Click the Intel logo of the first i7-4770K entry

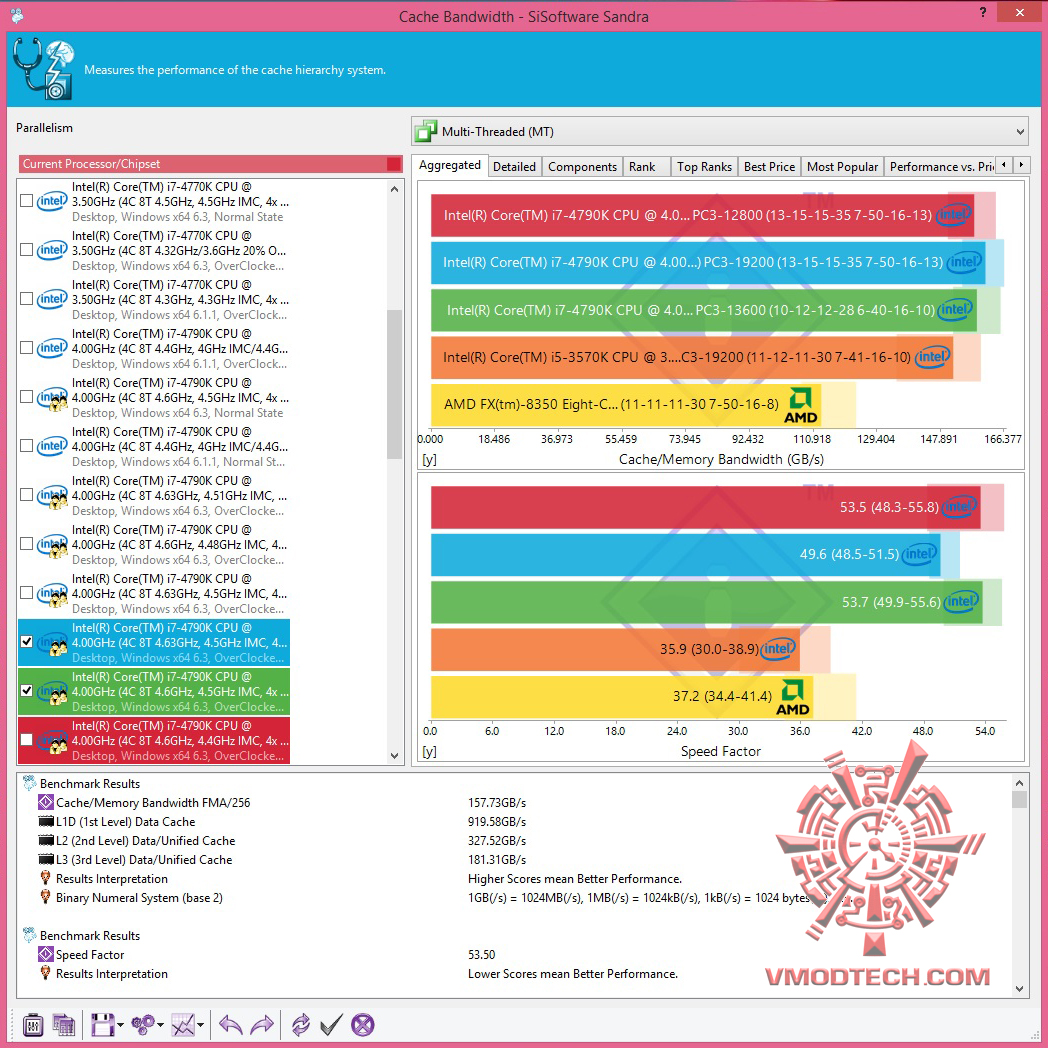(52, 201)
